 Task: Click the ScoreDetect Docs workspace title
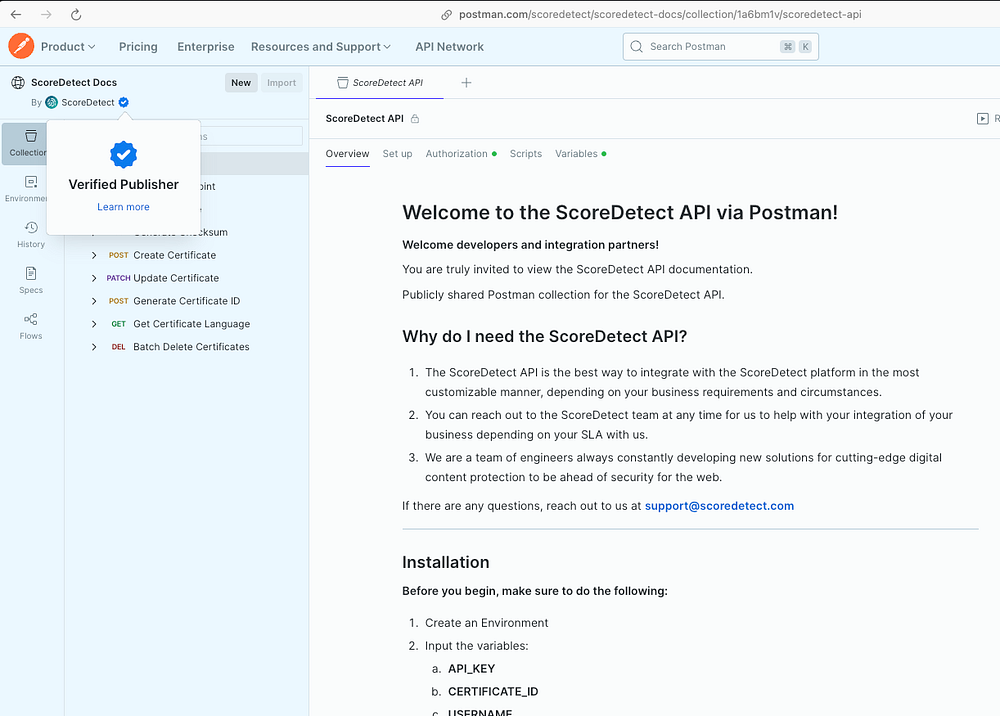click(x=74, y=82)
